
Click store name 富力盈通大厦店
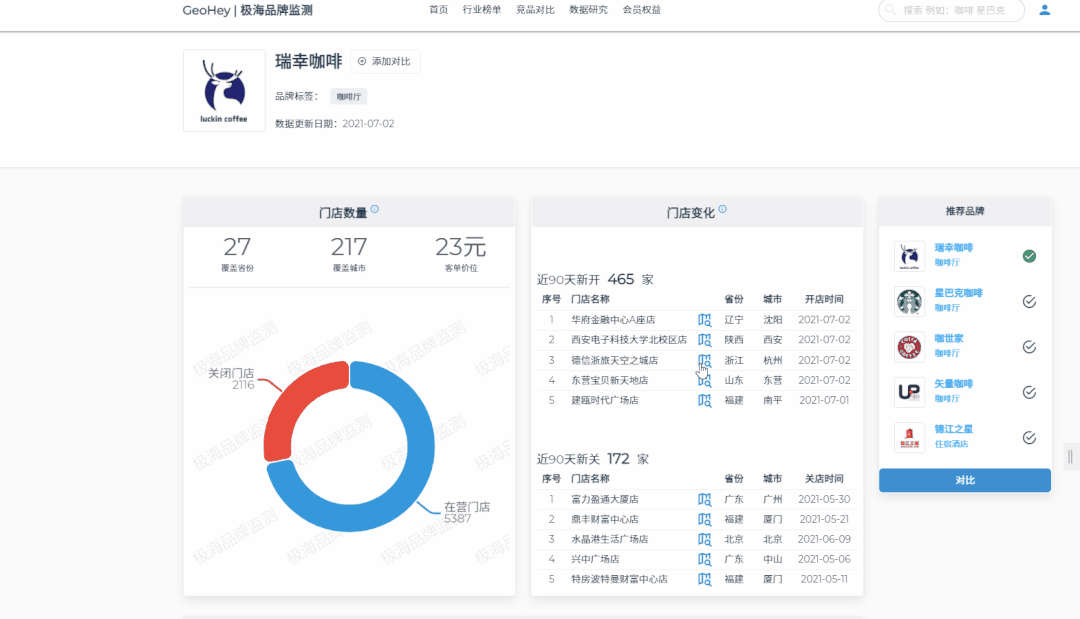605,499
